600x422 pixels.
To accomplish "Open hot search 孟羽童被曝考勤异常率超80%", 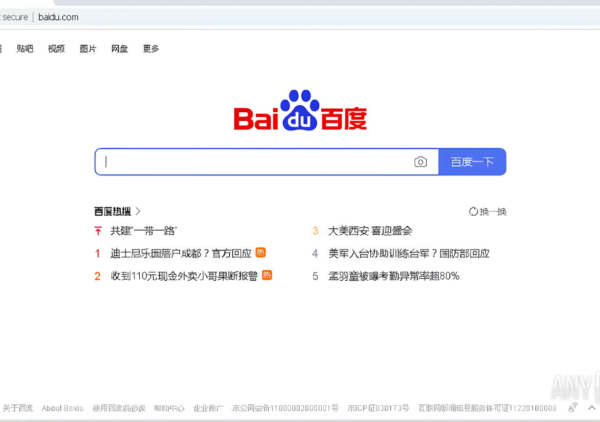I will tap(394, 276).
